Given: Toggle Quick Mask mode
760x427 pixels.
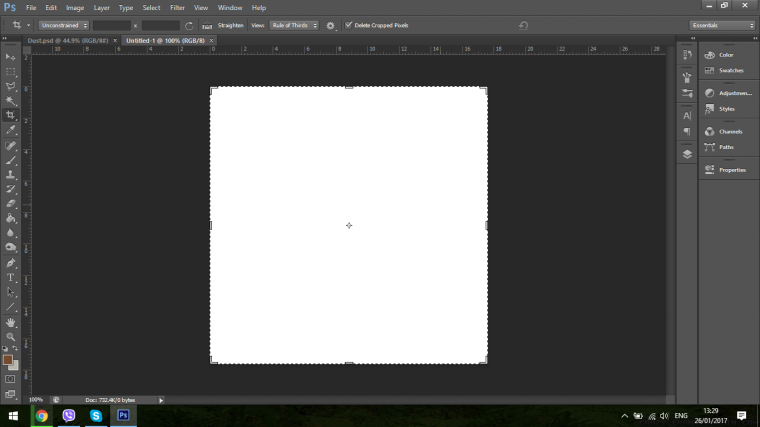Looking at the screenshot, I should pyautogui.click(x=10, y=379).
